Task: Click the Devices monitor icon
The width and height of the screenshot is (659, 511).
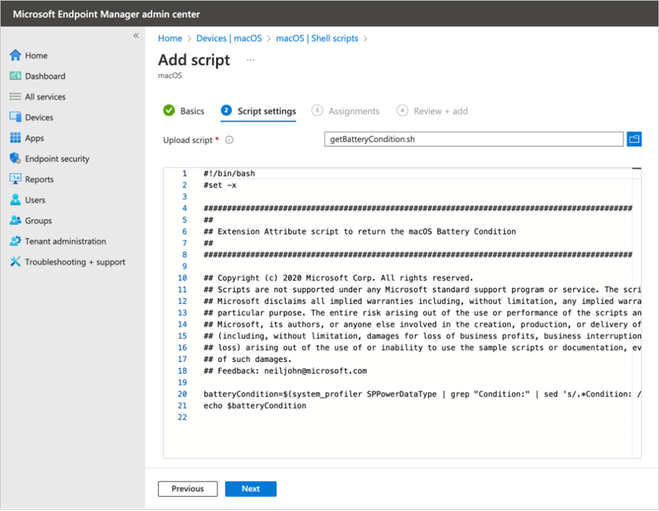Action: [15, 117]
